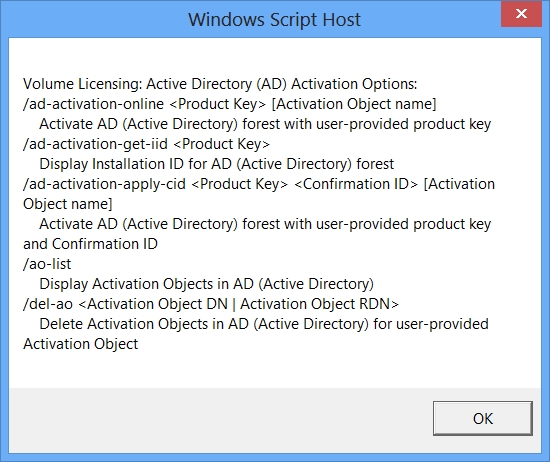The image size is (550, 462).
Task: Click the /ad-activation-online option text
Action: tap(93, 104)
